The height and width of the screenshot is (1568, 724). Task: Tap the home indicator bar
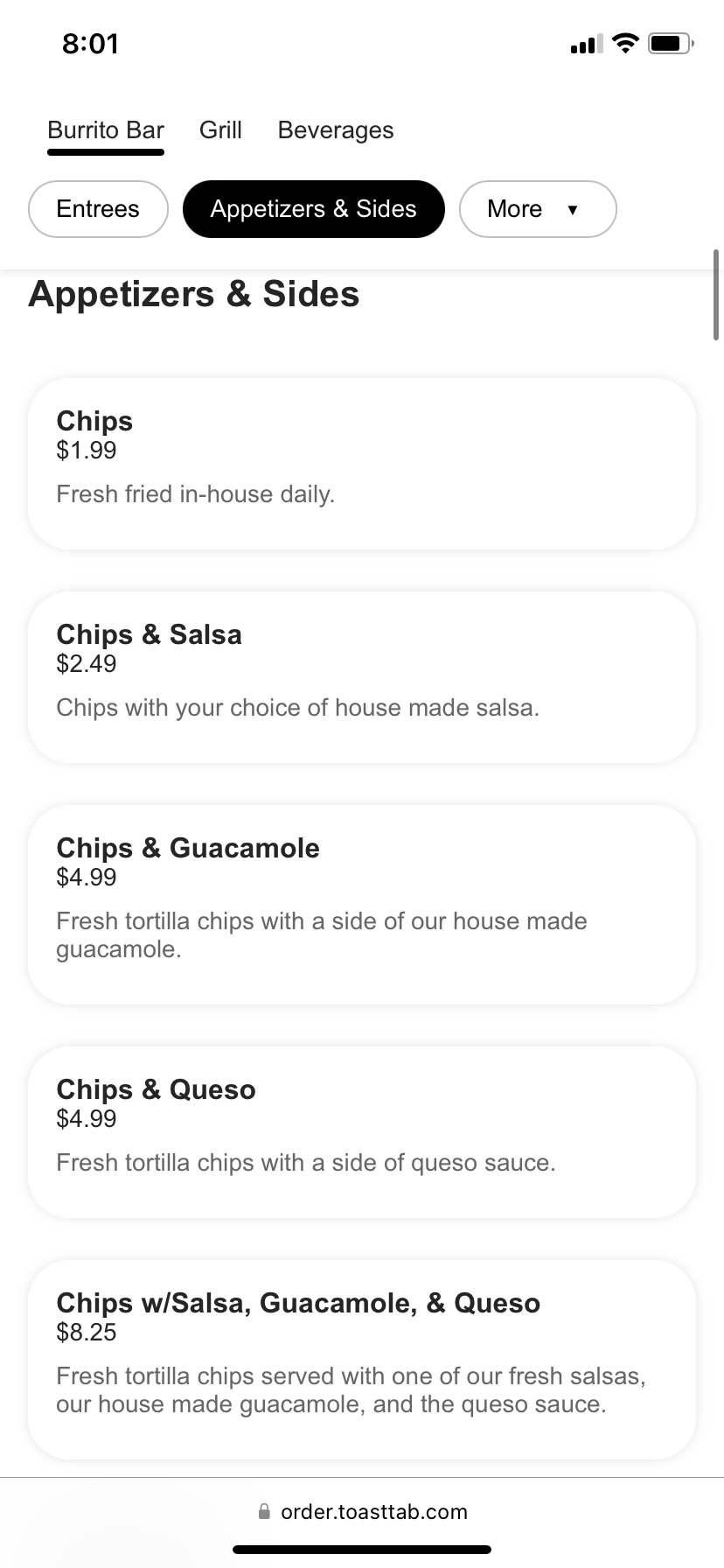coord(362,1550)
